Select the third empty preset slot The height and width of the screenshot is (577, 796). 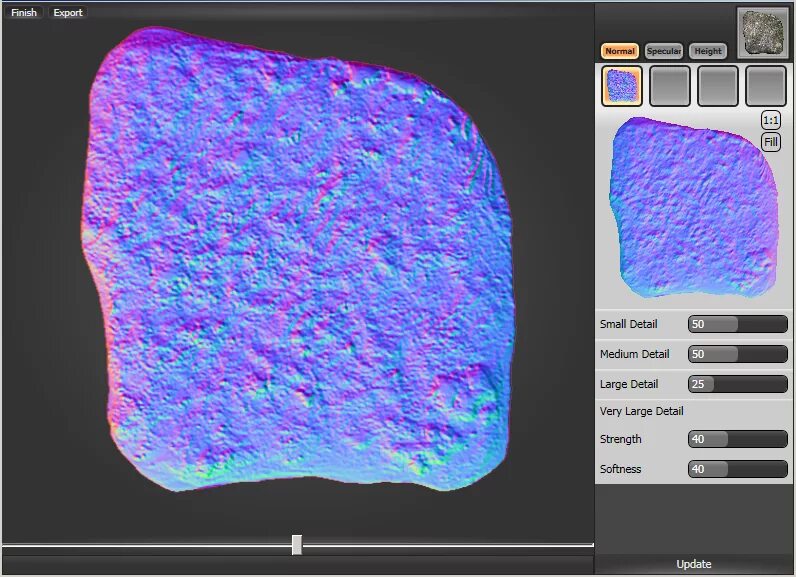coord(717,86)
